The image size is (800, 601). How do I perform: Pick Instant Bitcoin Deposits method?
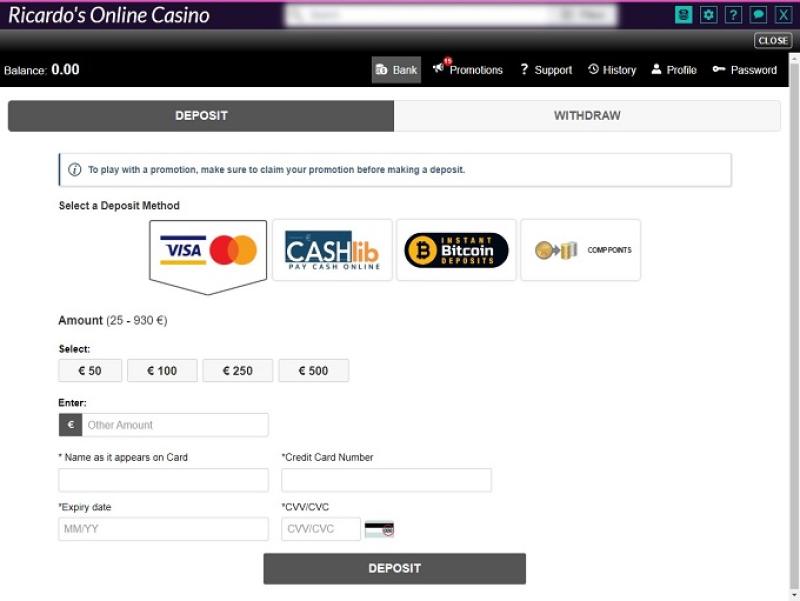(456, 250)
